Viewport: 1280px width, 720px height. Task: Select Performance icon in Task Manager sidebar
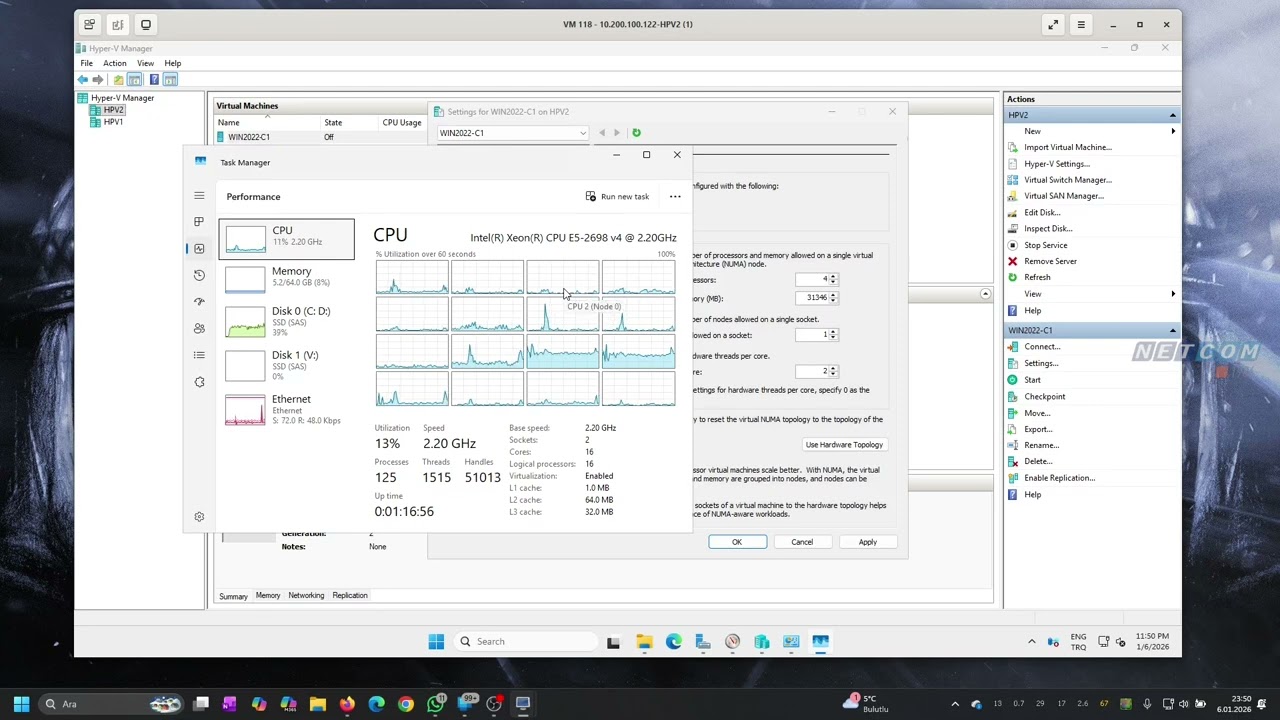click(x=199, y=248)
